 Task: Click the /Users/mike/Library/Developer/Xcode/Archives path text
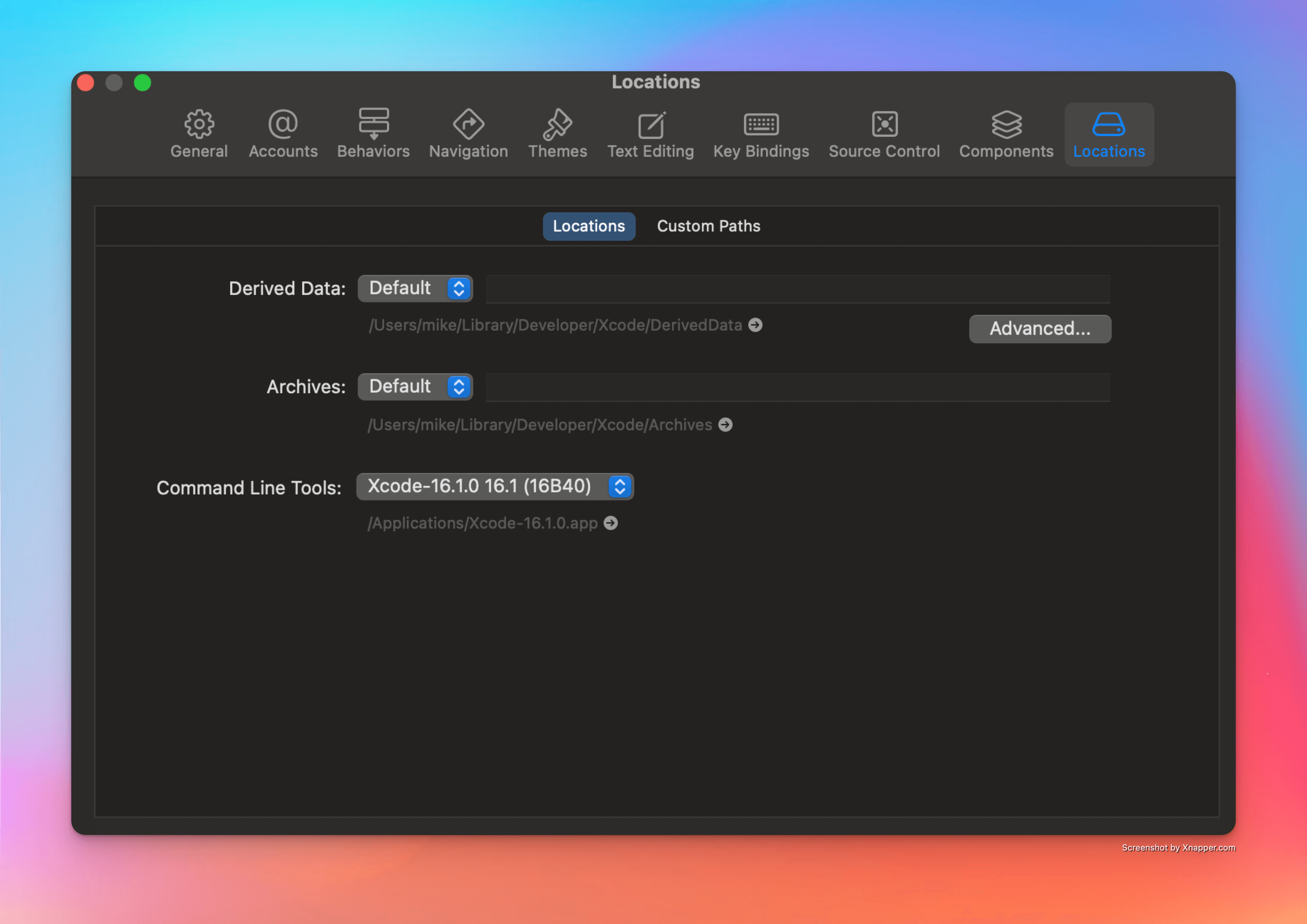pos(540,425)
